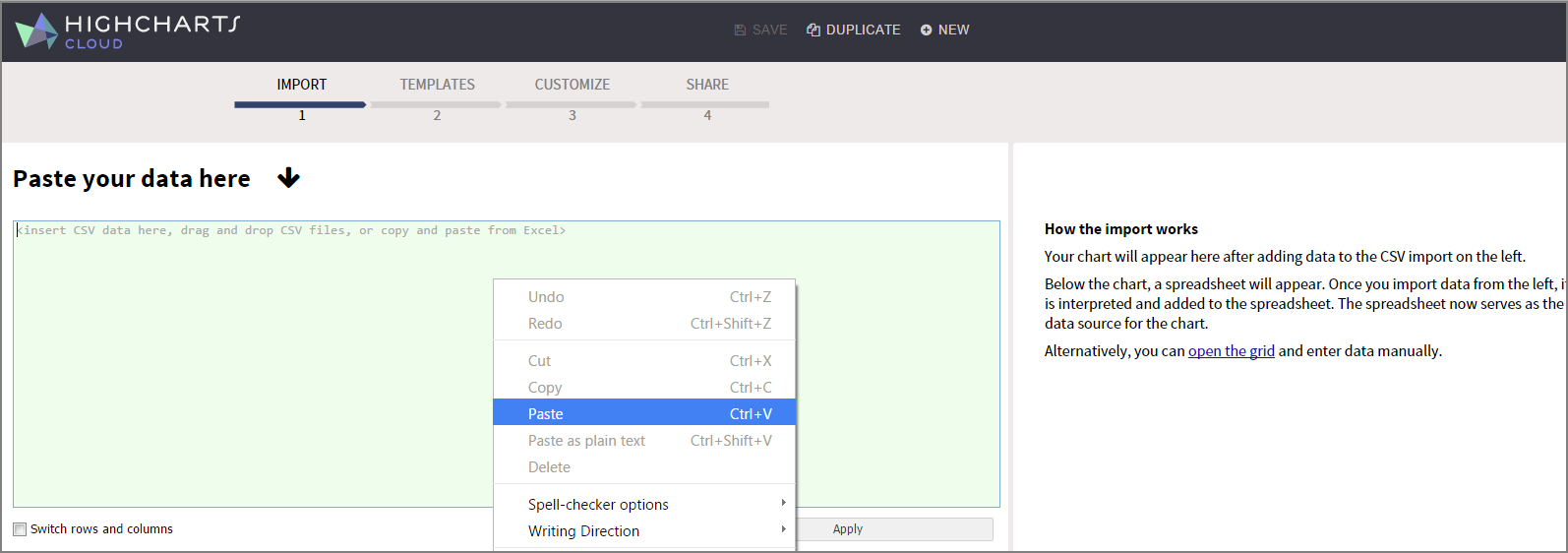The height and width of the screenshot is (553, 1568).
Task: Click the Highcharts Cloud logo
Action: (x=128, y=31)
